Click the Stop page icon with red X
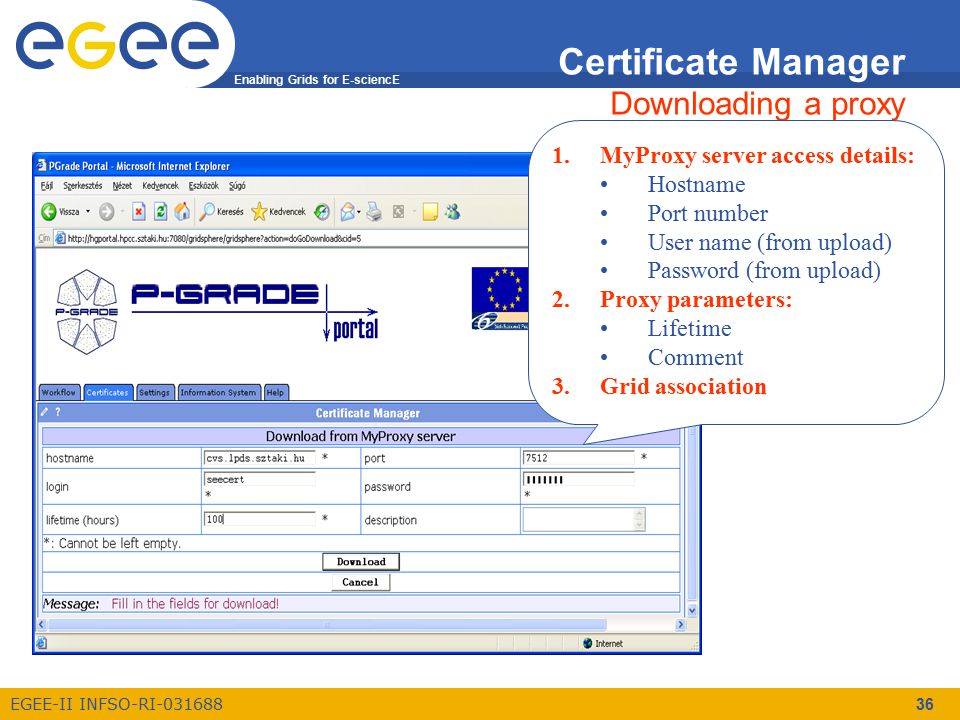The height and width of the screenshot is (720, 960). [x=139, y=212]
